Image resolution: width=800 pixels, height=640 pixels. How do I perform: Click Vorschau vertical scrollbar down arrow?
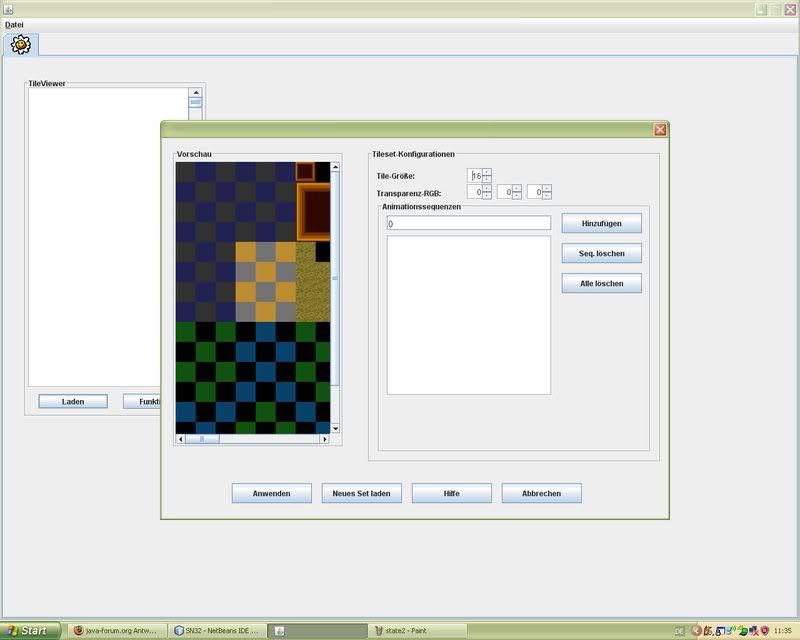coord(335,429)
